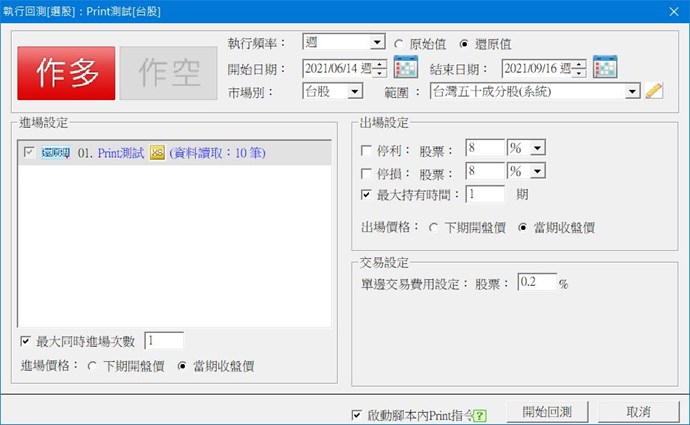Click the 最大持有時間 period field
Viewport: 690px width, 425px height.
(x=485, y=194)
